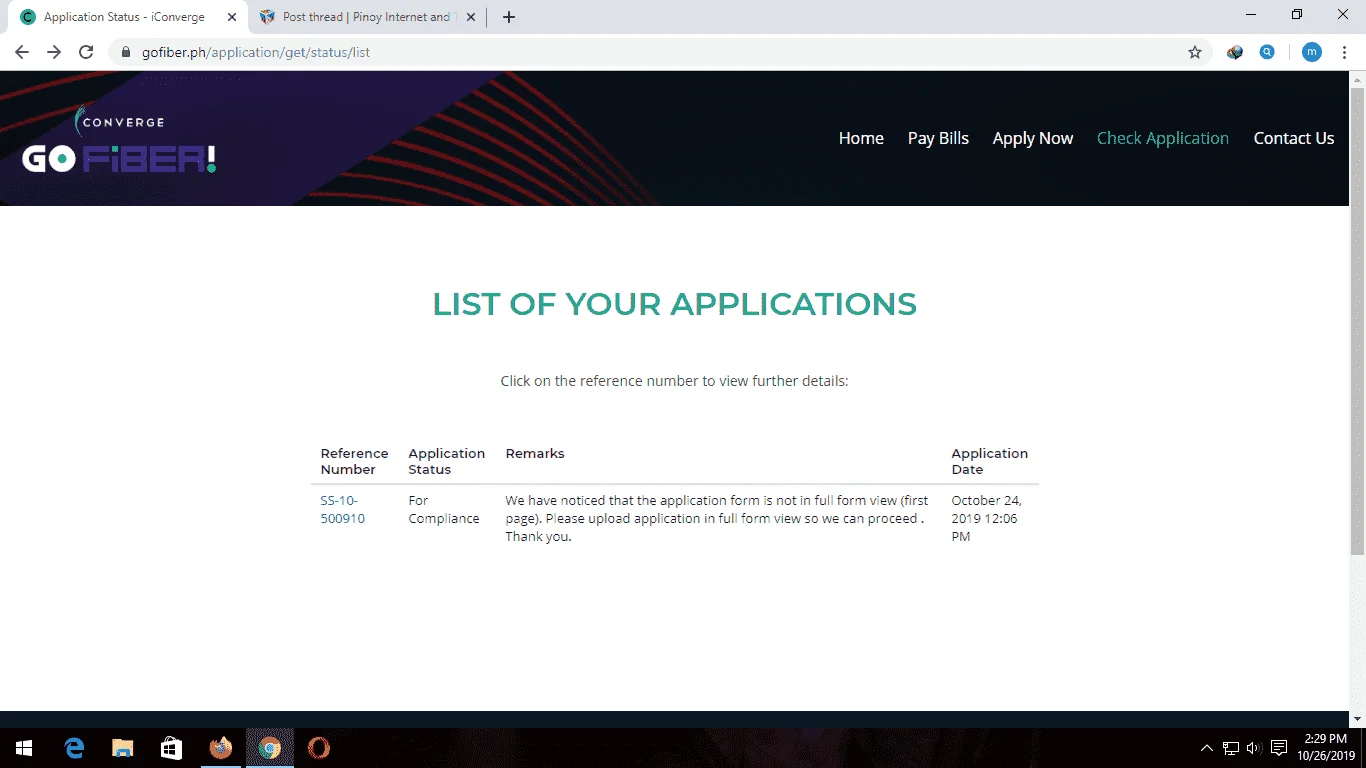The height and width of the screenshot is (768, 1366).
Task: Open the blue Q extension icon
Action: pyautogui.click(x=1267, y=52)
